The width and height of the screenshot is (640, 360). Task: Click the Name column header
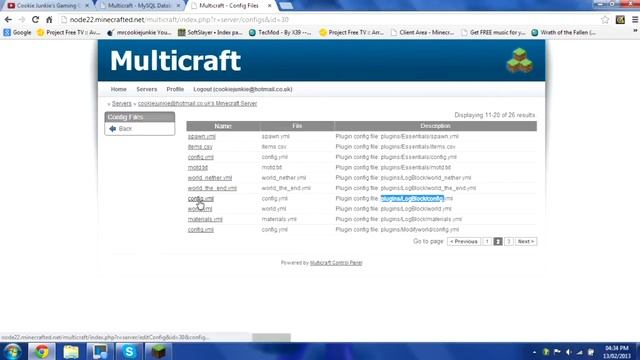pos(223,126)
